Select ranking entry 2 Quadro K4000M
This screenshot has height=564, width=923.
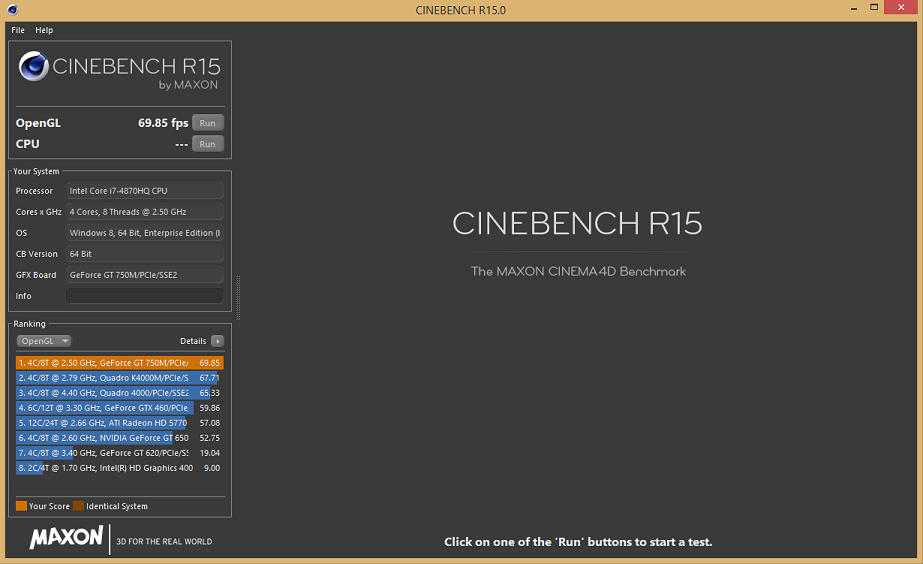[x=119, y=378]
